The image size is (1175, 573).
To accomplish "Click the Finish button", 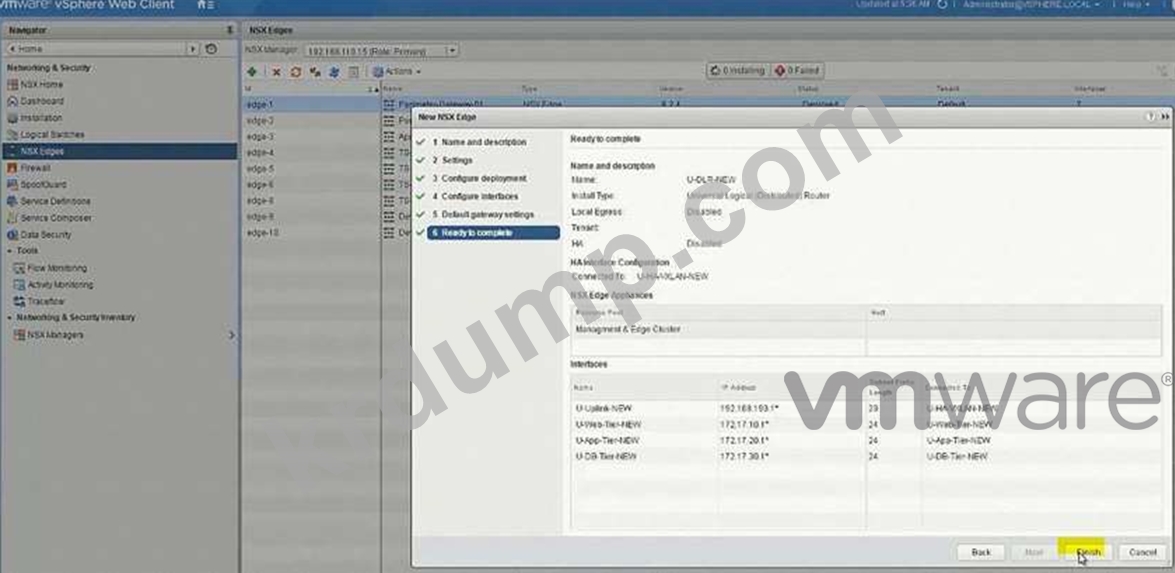I will click(x=1087, y=552).
